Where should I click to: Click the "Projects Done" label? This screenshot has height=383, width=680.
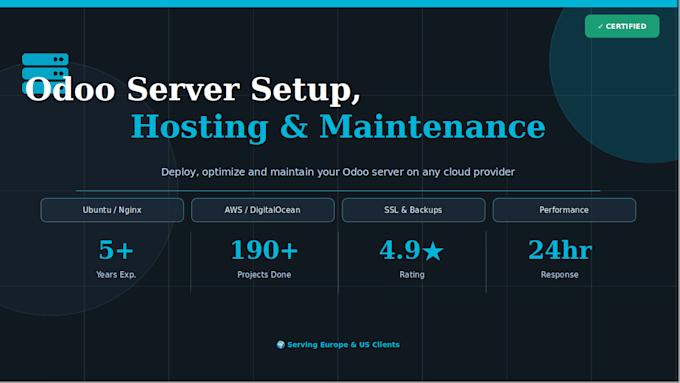pyautogui.click(x=264, y=275)
